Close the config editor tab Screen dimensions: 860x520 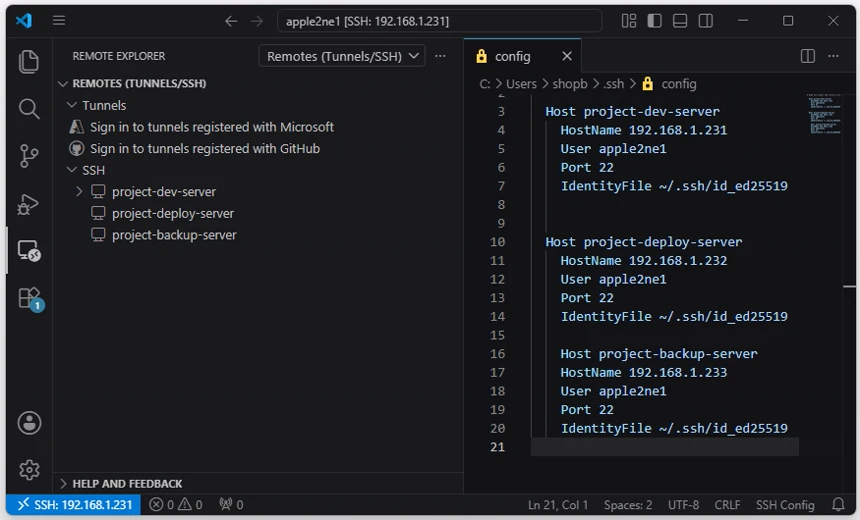click(x=567, y=56)
